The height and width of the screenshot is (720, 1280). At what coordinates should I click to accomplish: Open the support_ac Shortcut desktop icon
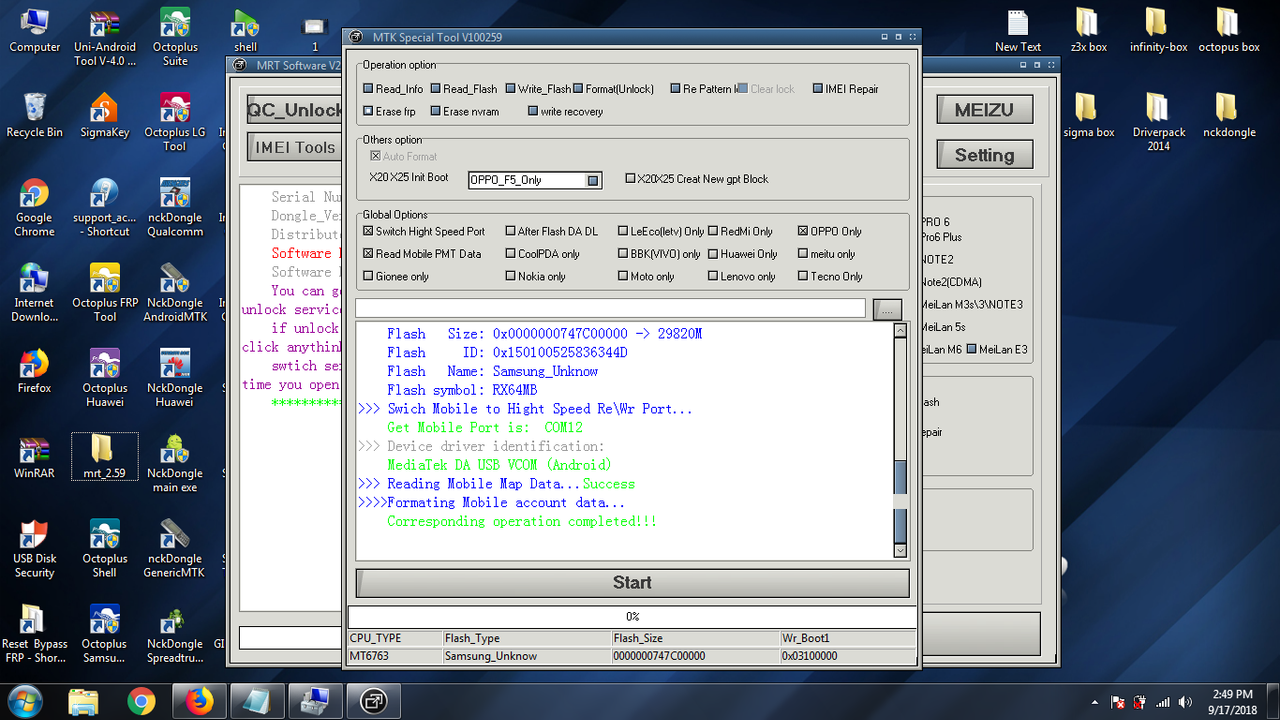click(105, 208)
